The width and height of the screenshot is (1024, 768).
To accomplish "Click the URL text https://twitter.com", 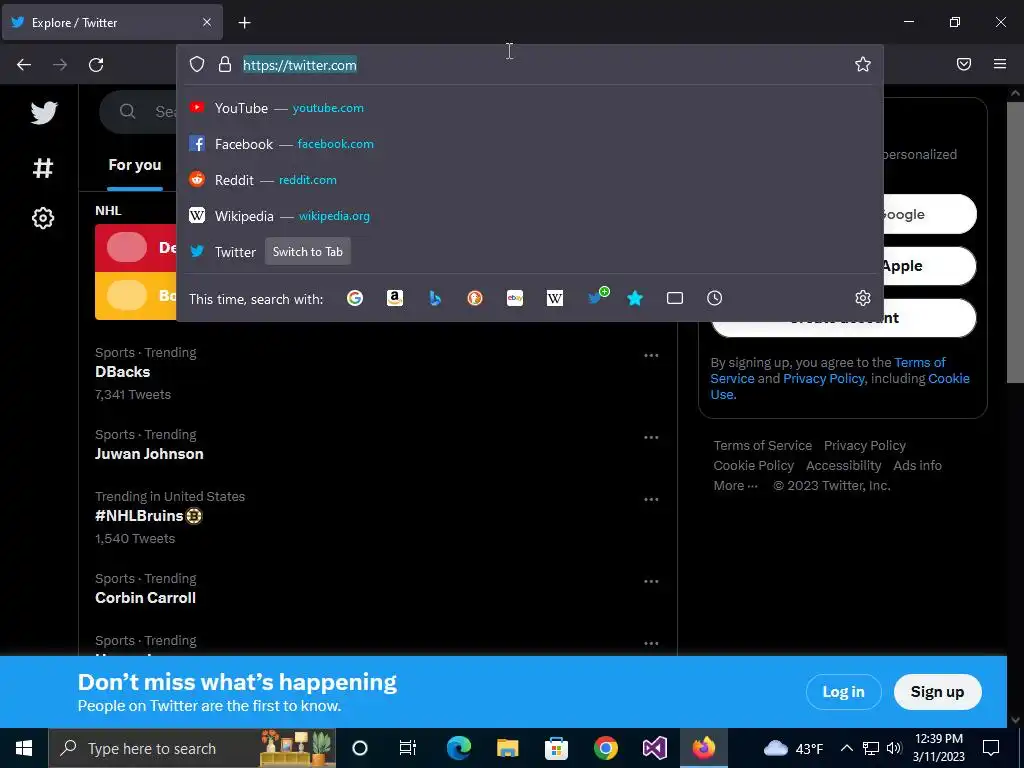I will click(x=300, y=65).
